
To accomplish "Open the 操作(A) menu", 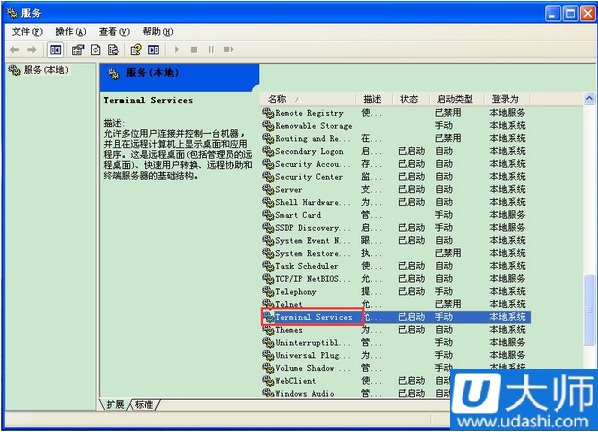I will click(x=71, y=32).
